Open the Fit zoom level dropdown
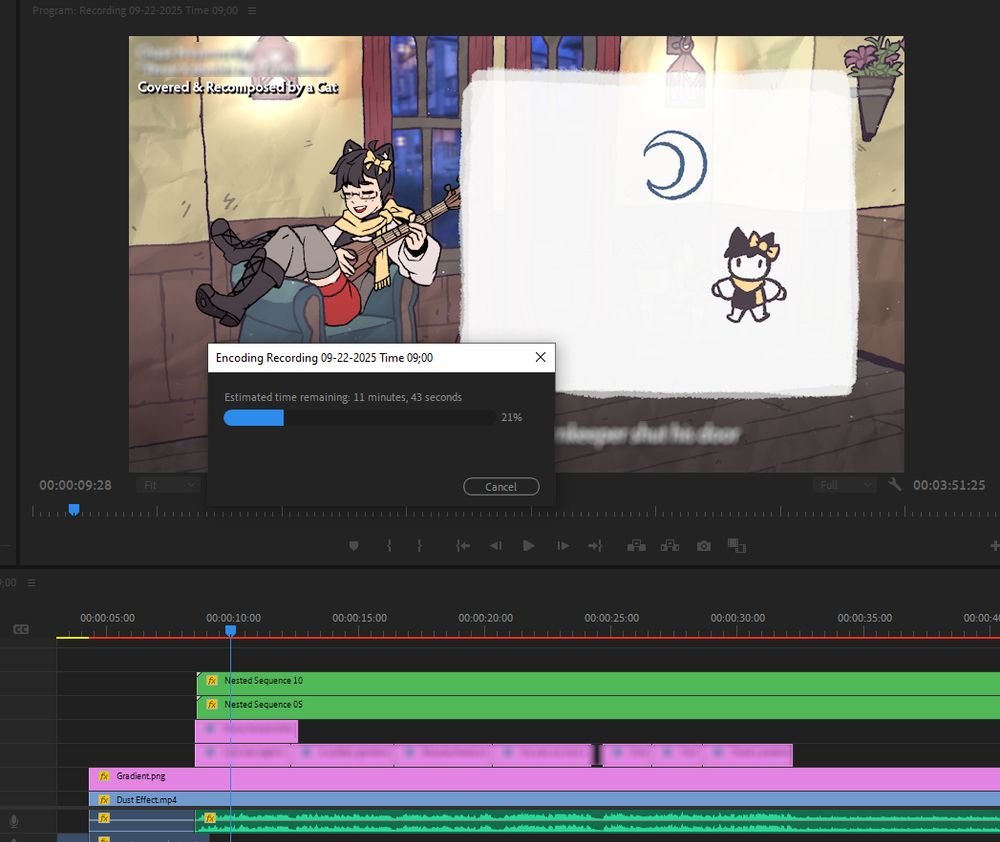The image size is (1000, 842). tap(168, 485)
